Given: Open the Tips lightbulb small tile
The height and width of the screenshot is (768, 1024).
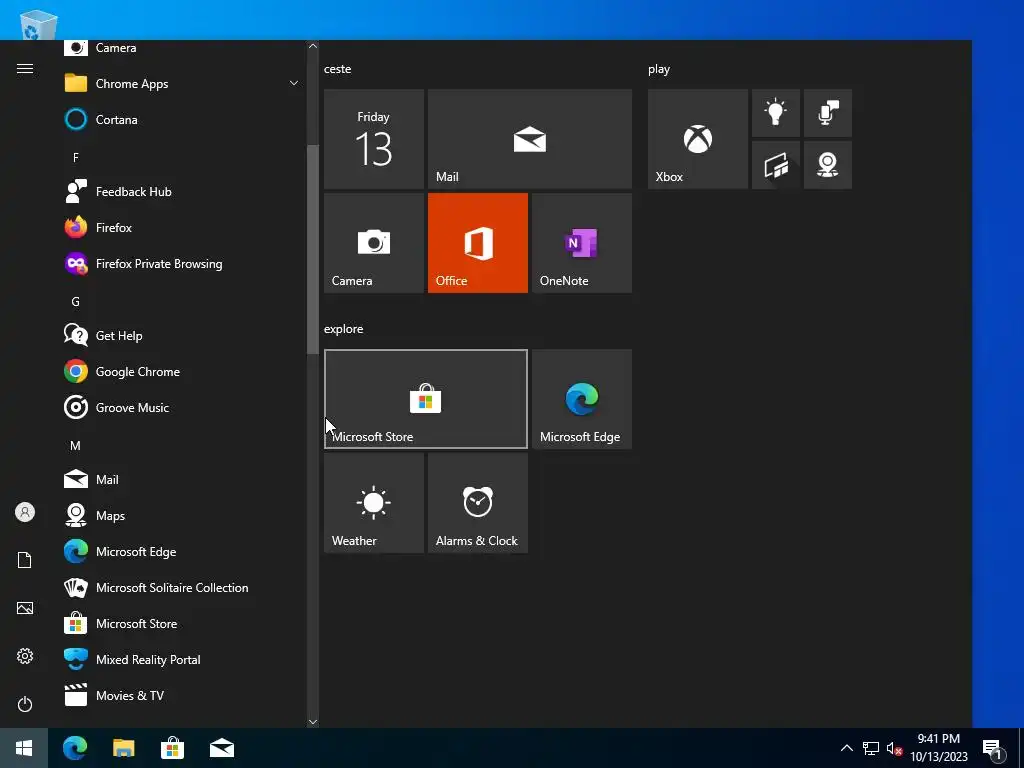Looking at the screenshot, I should (776, 113).
